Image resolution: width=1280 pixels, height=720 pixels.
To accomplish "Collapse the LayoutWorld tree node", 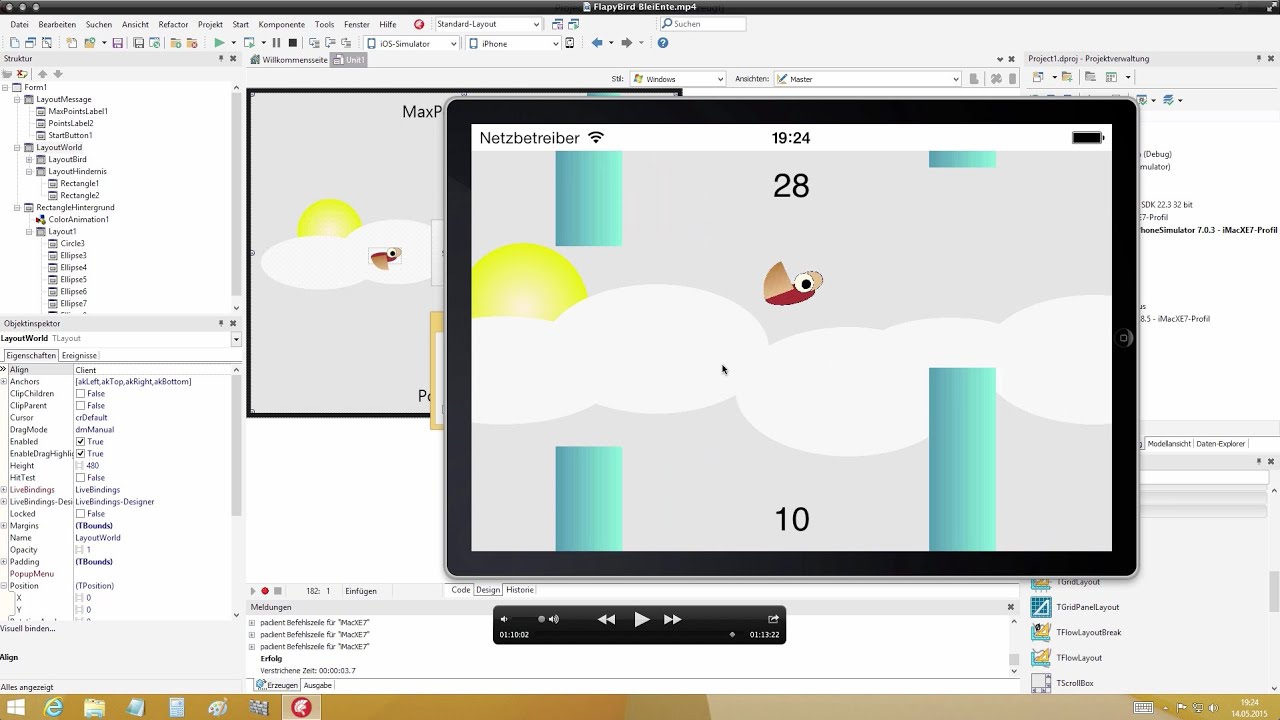I will (x=17, y=147).
